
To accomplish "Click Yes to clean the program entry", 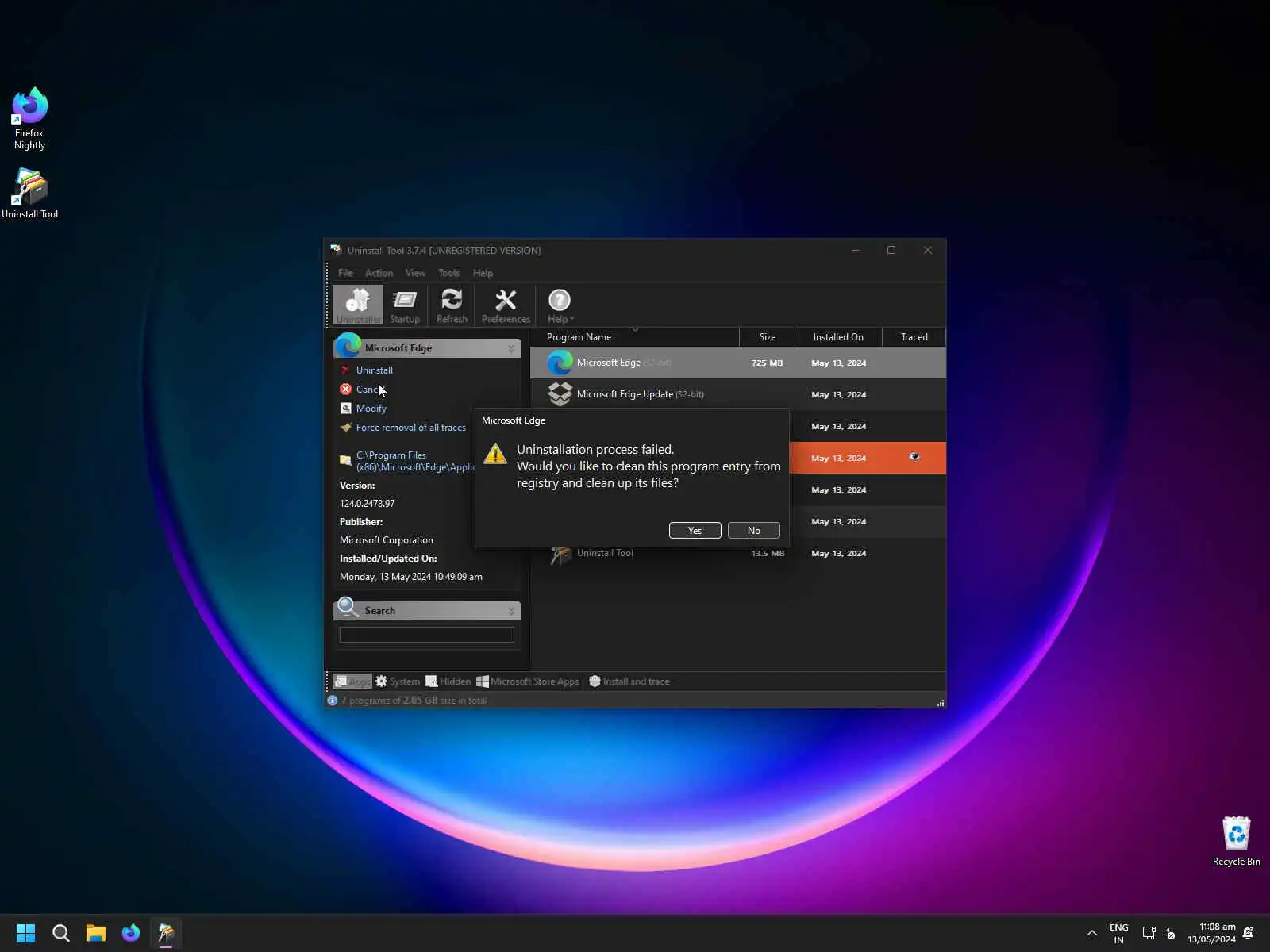I will tap(695, 531).
